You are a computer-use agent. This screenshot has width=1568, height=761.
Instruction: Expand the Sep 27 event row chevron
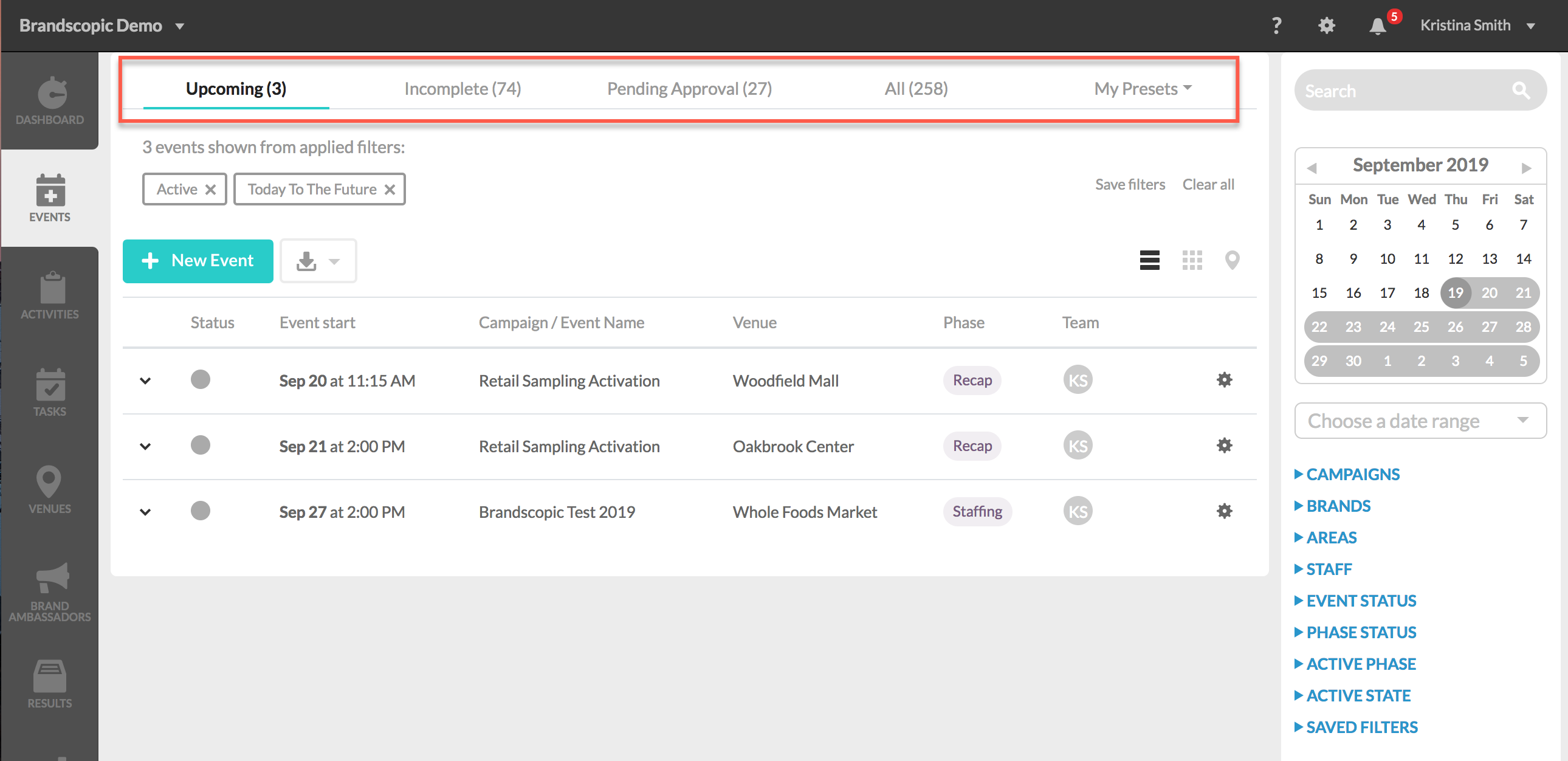pos(145,512)
